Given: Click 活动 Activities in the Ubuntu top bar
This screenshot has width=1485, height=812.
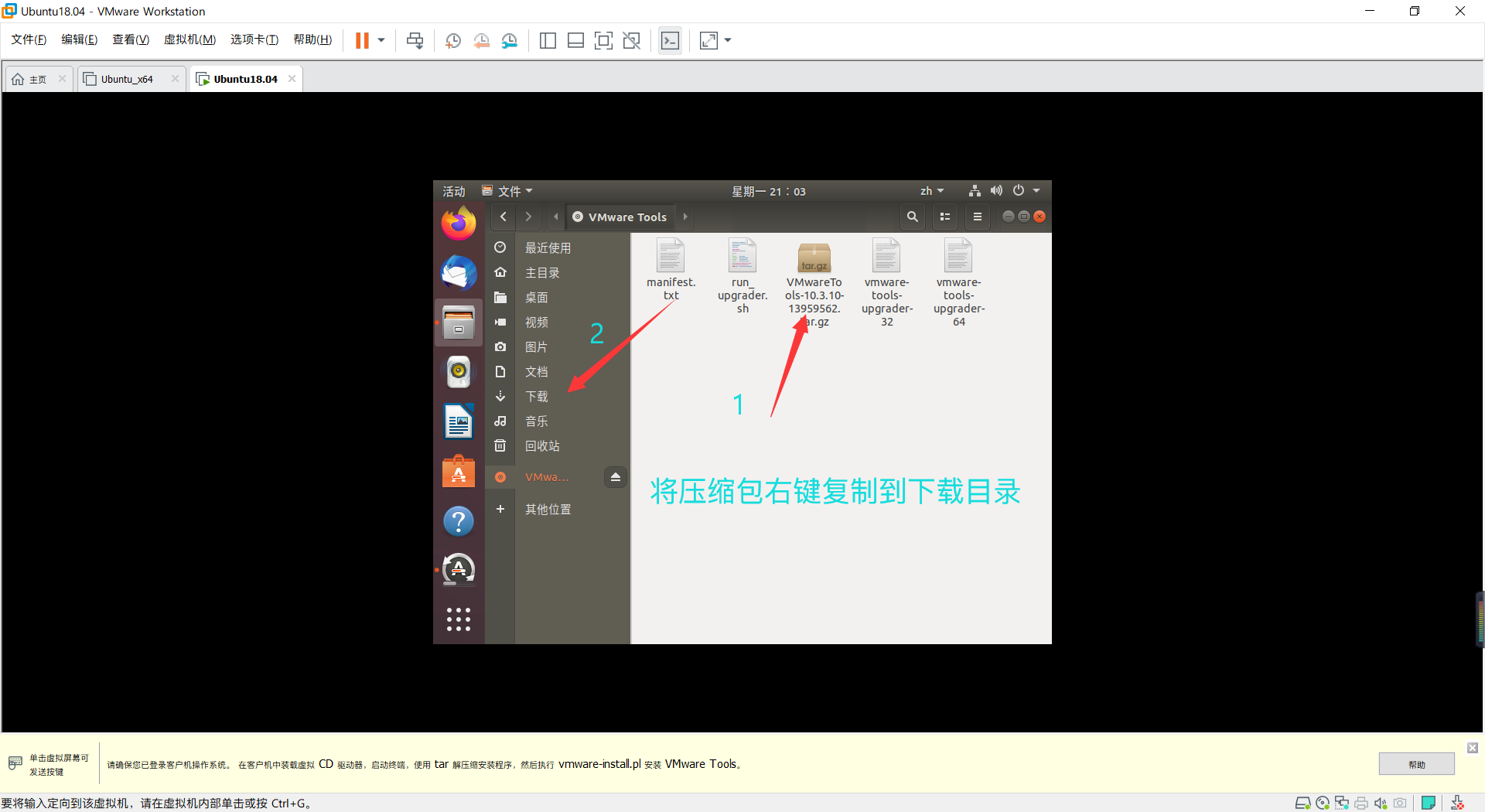Looking at the screenshot, I should 454,191.
